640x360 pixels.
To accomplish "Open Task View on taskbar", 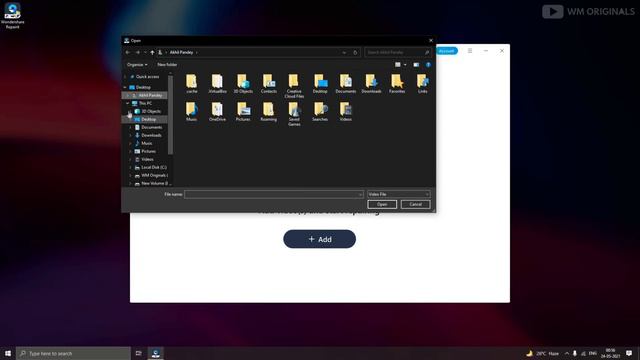I will tap(139, 353).
